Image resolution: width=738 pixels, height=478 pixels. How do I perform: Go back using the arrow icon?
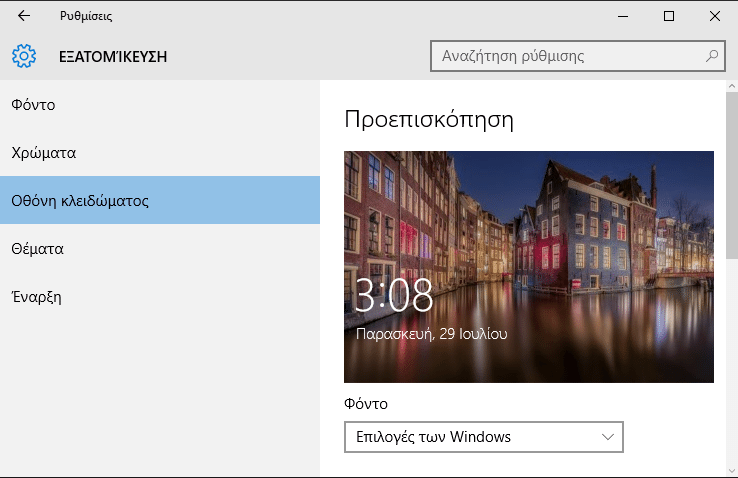(24, 16)
